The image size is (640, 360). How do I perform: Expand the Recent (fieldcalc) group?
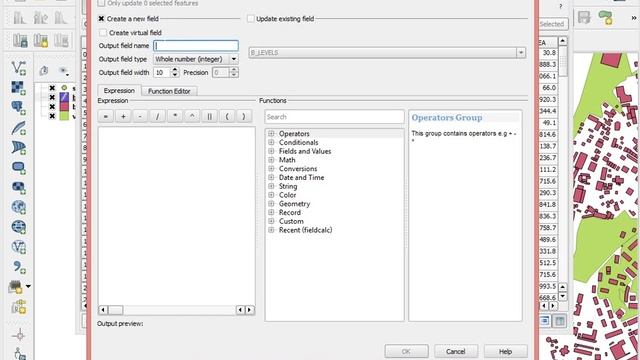(271, 230)
